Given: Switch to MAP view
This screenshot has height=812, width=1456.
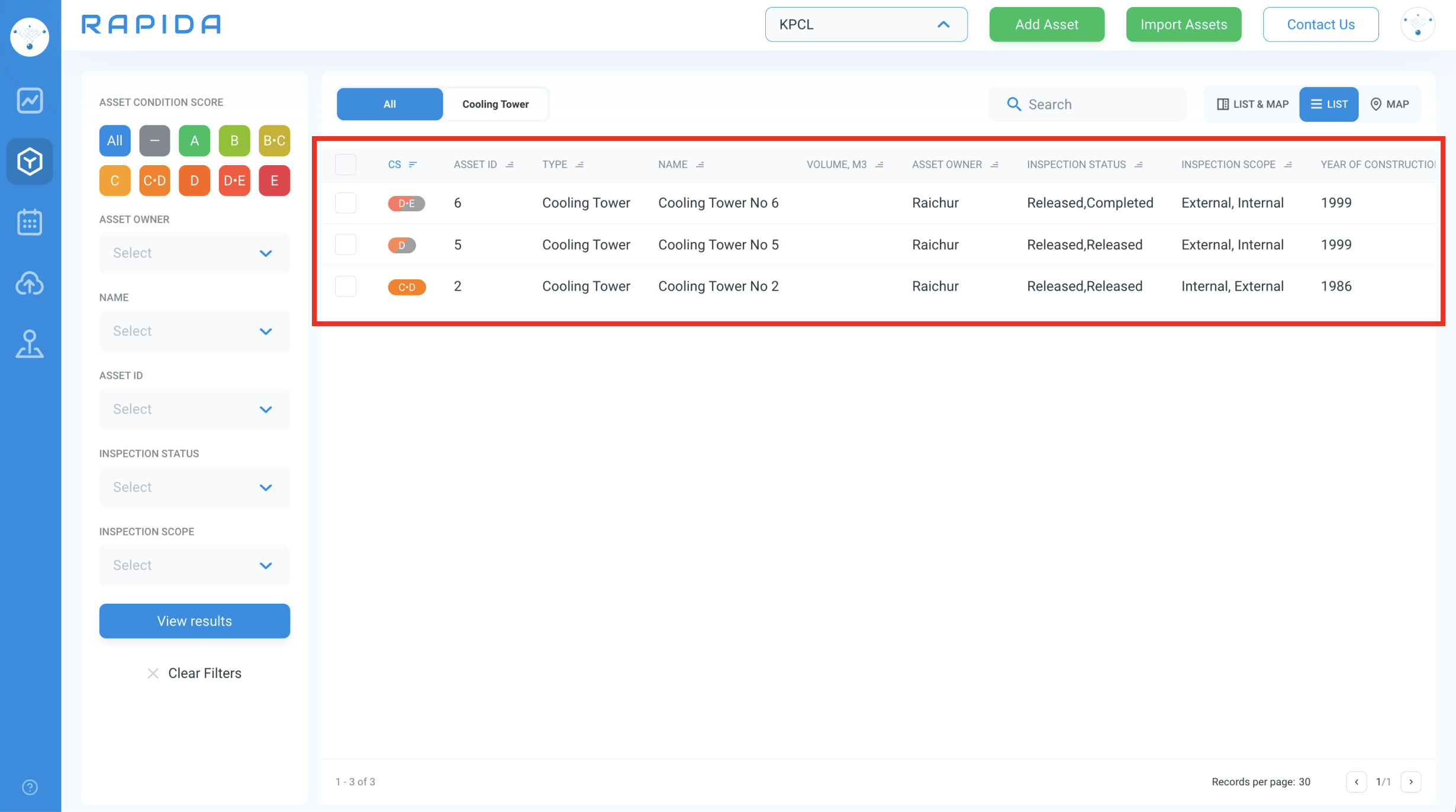Looking at the screenshot, I should coord(1390,104).
